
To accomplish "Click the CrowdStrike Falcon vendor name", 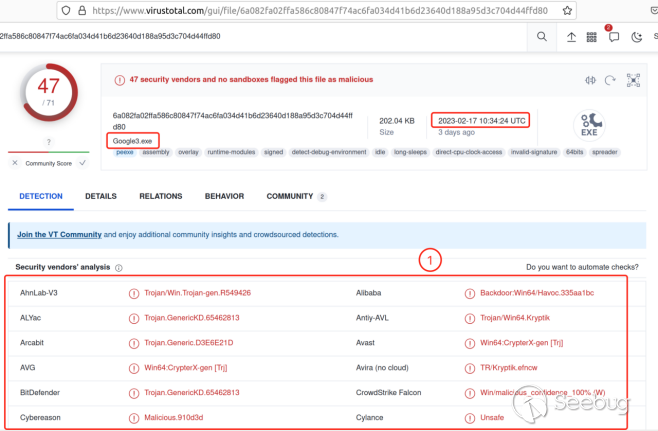I will point(388,392).
